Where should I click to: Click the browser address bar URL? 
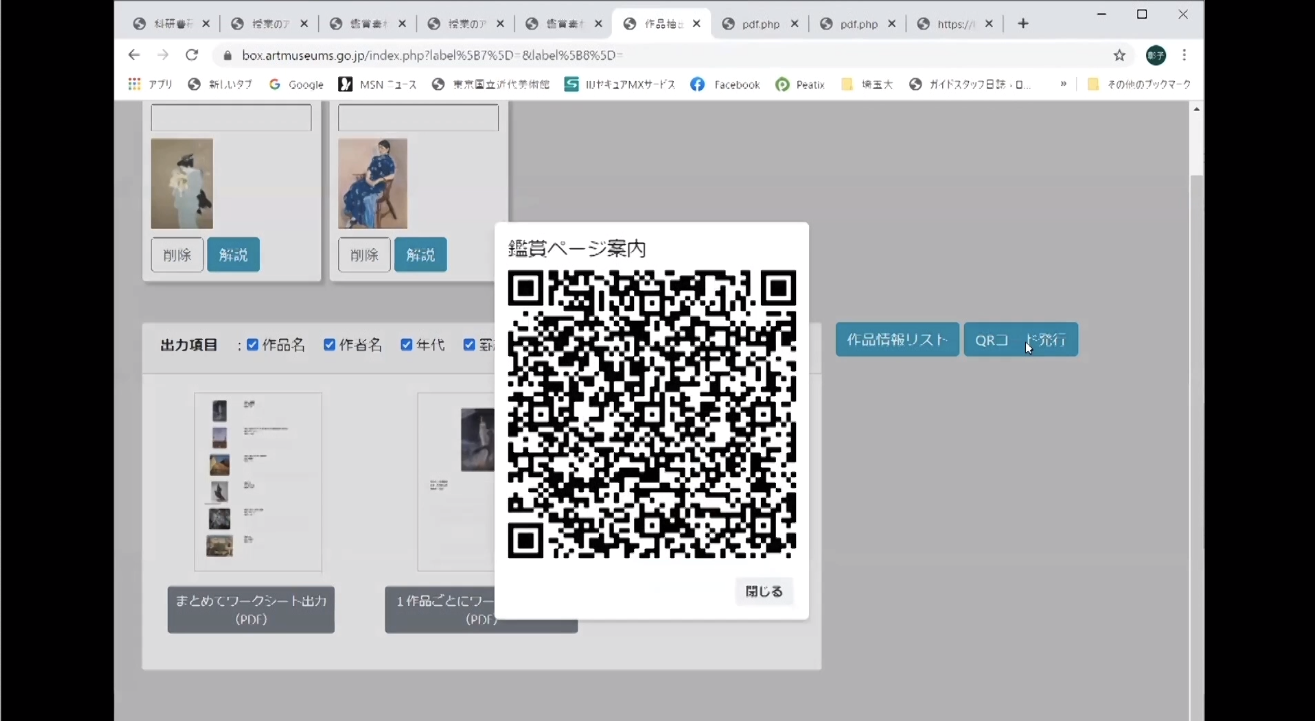(432, 56)
